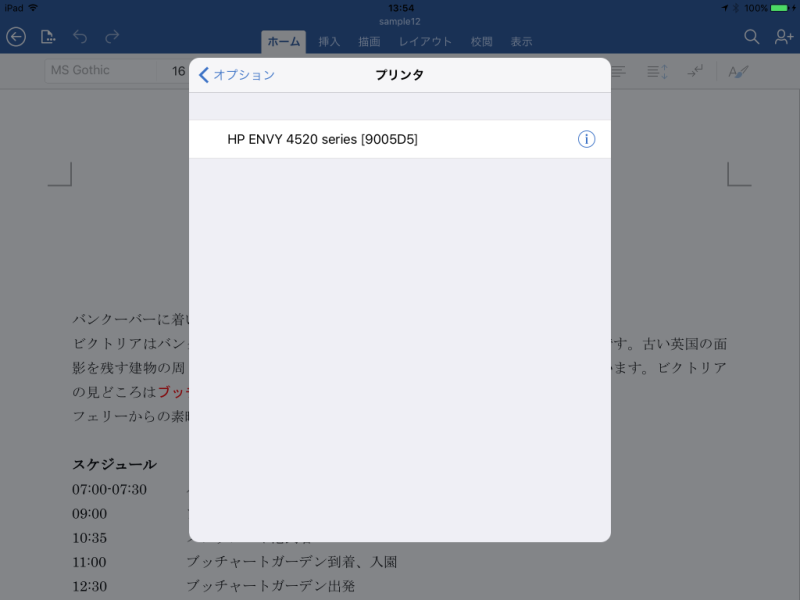Viewport: 800px width, 600px height.
Task: Tap 09:00 in schedule
Action: click(89, 514)
